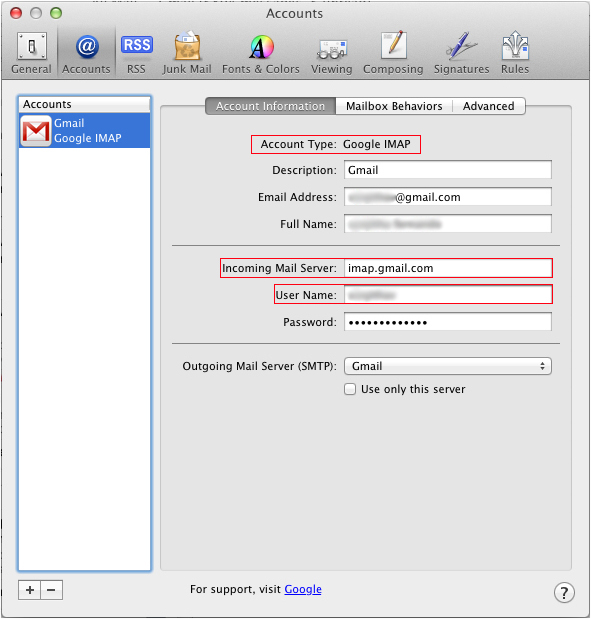
Task: Open Junk Mail preferences
Action: pos(187,53)
